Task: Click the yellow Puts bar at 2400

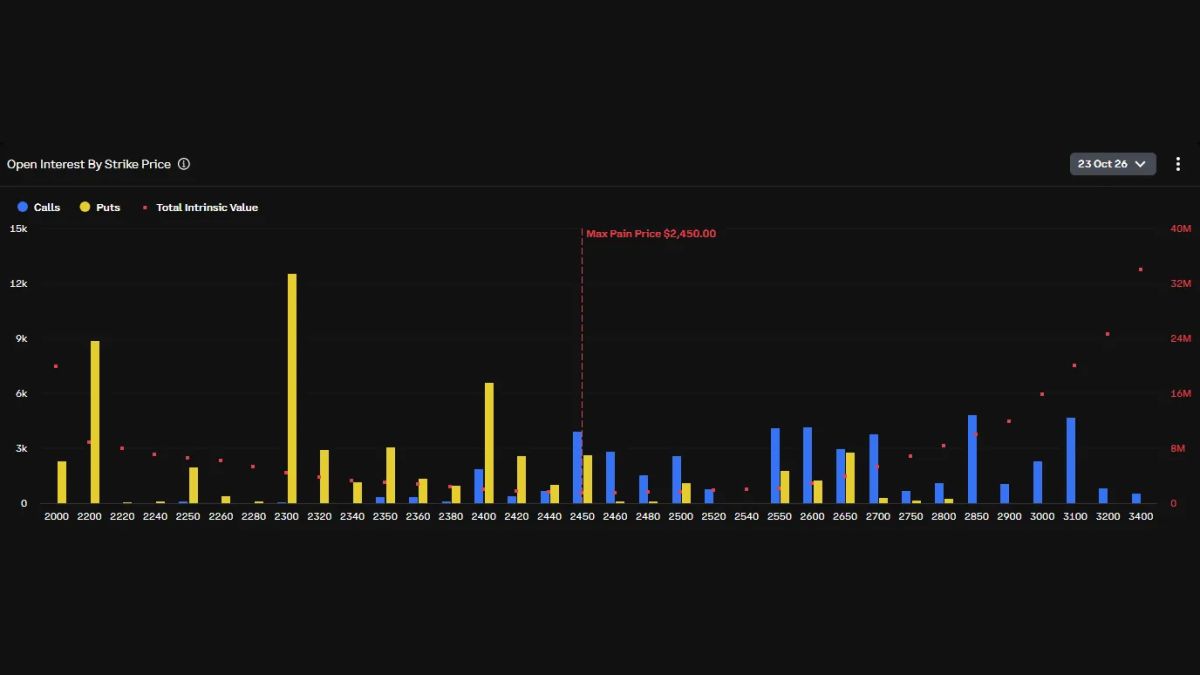Action: (x=489, y=443)
